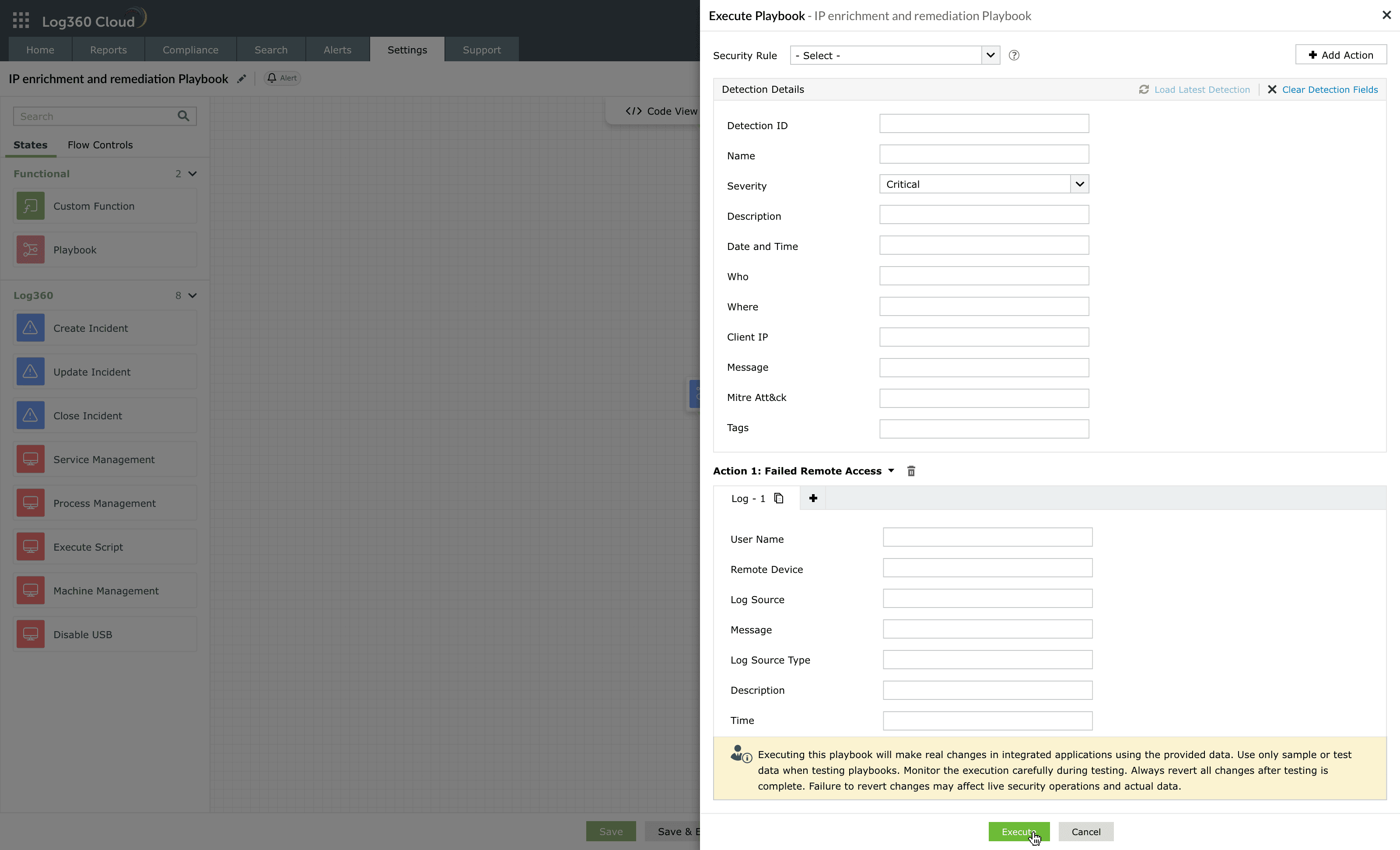Select the Disable USB icon
1400x850 pixels.
31,635
